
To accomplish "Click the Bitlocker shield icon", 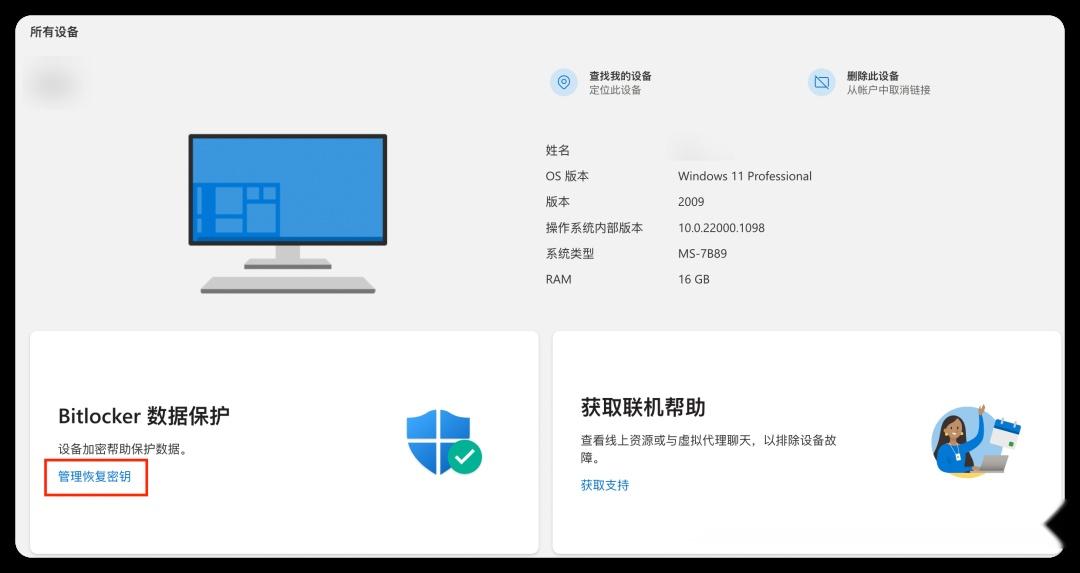I will [x=444, y=442].
